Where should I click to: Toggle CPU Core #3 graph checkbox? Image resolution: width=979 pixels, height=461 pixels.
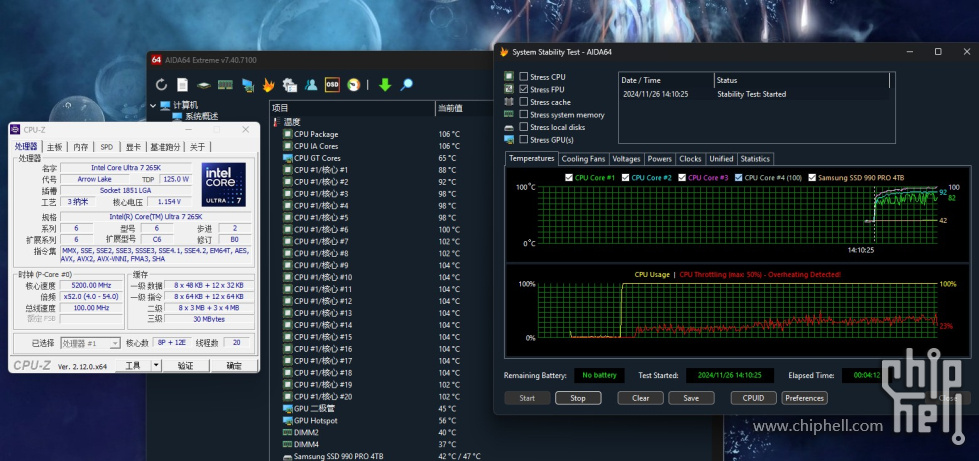coord(682,177)
